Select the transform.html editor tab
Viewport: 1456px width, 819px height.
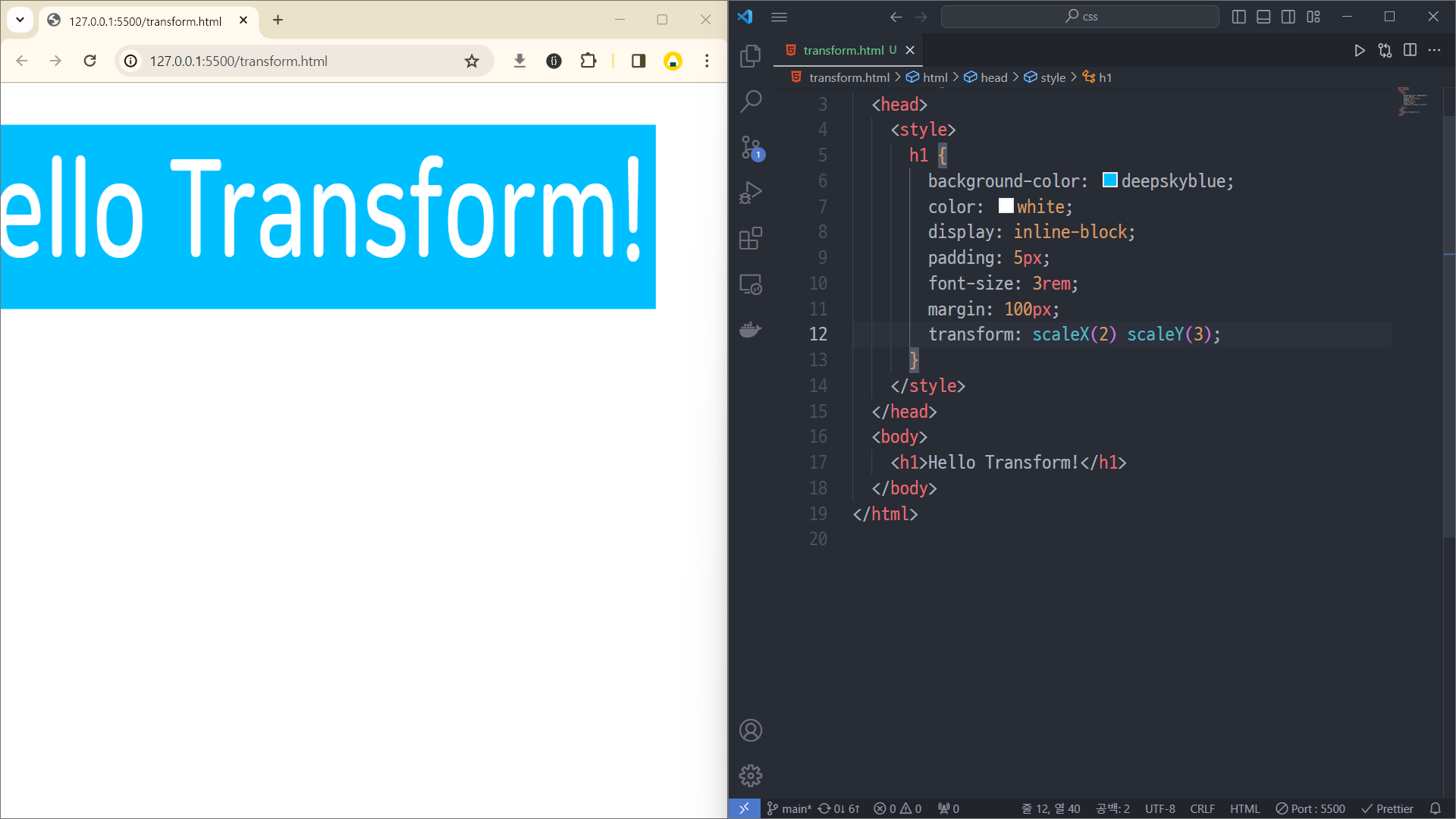click(843, 50)
